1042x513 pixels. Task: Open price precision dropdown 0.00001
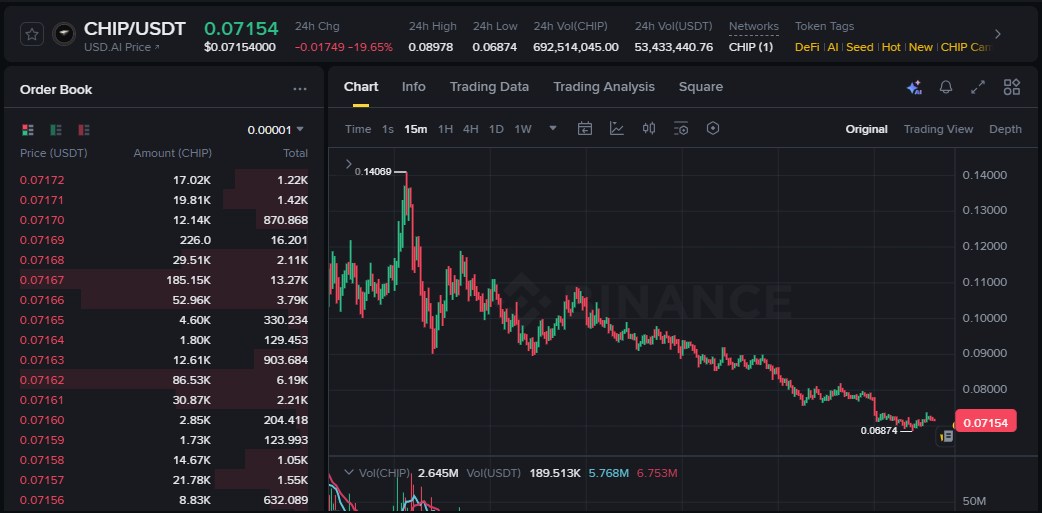click(x=276, y=130)
